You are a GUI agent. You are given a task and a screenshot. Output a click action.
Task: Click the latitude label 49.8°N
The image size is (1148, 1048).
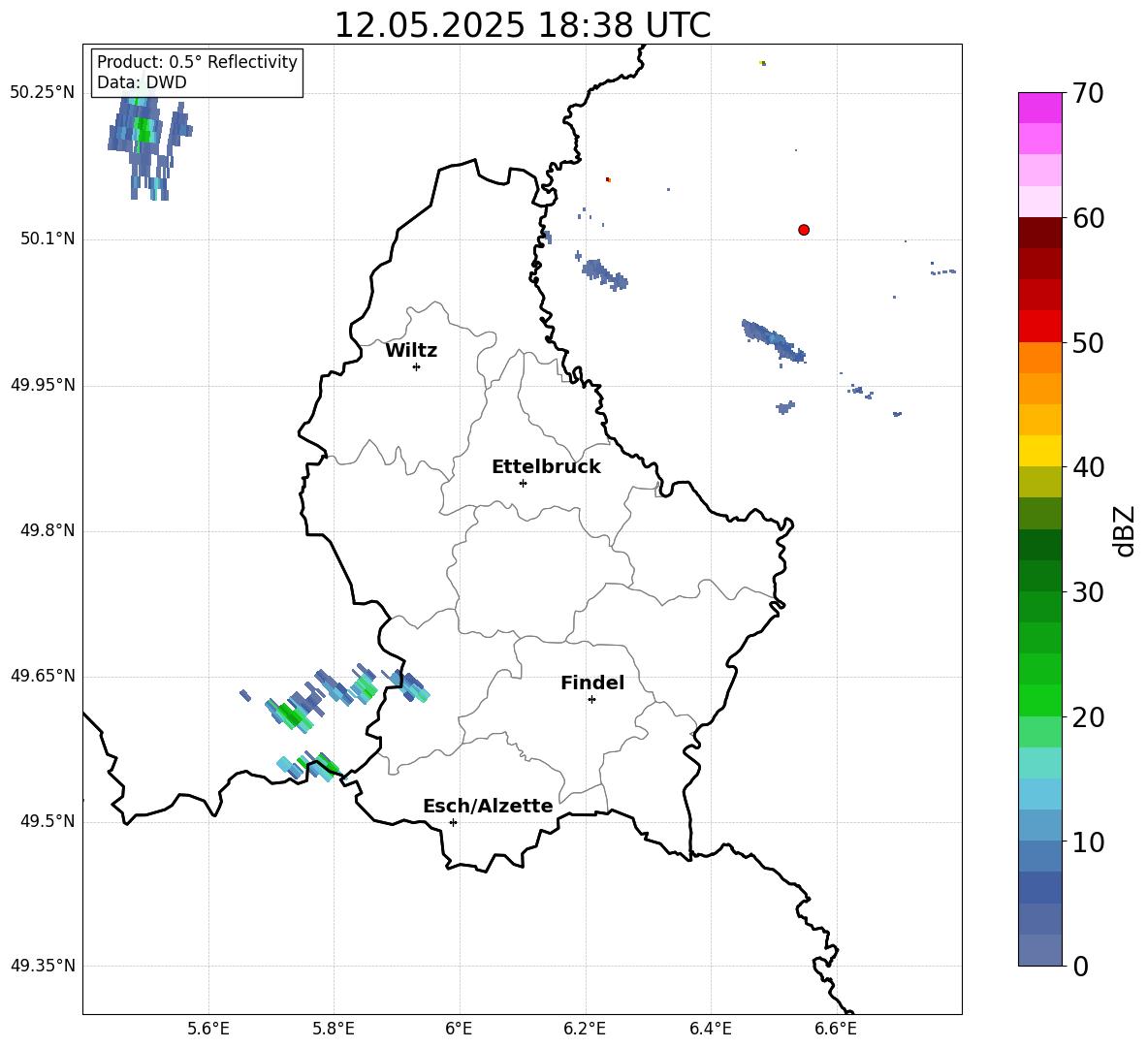tap(48, 530)
